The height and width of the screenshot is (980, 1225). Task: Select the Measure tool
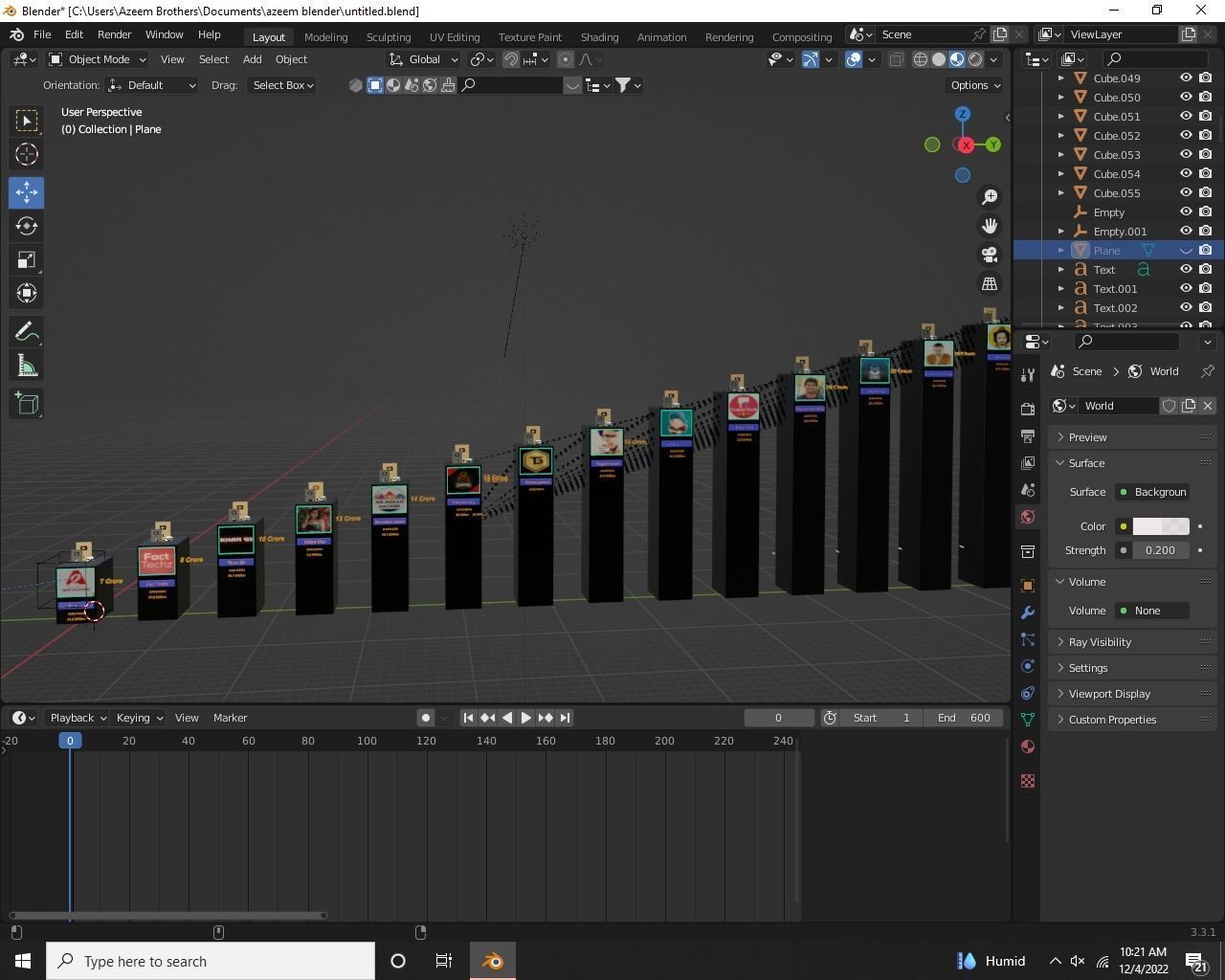coord(27,366)
